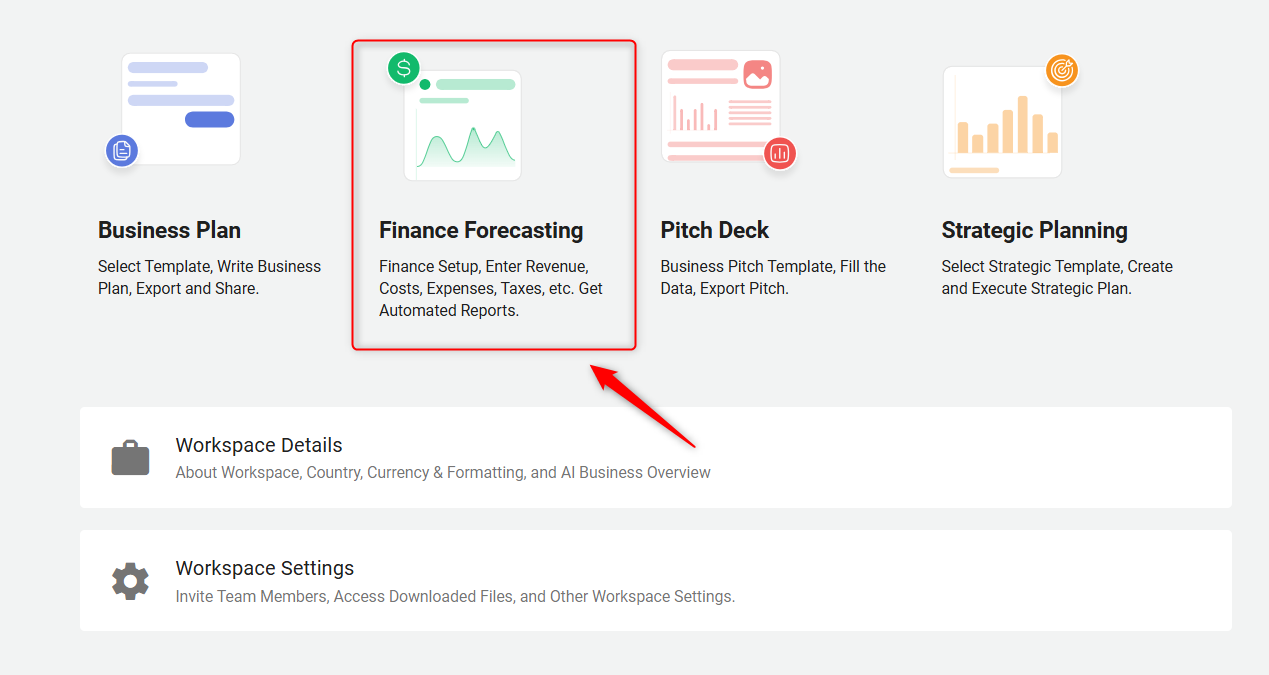
Task: Click the blue button in Business Plan illustration
Action: (209, 120)
